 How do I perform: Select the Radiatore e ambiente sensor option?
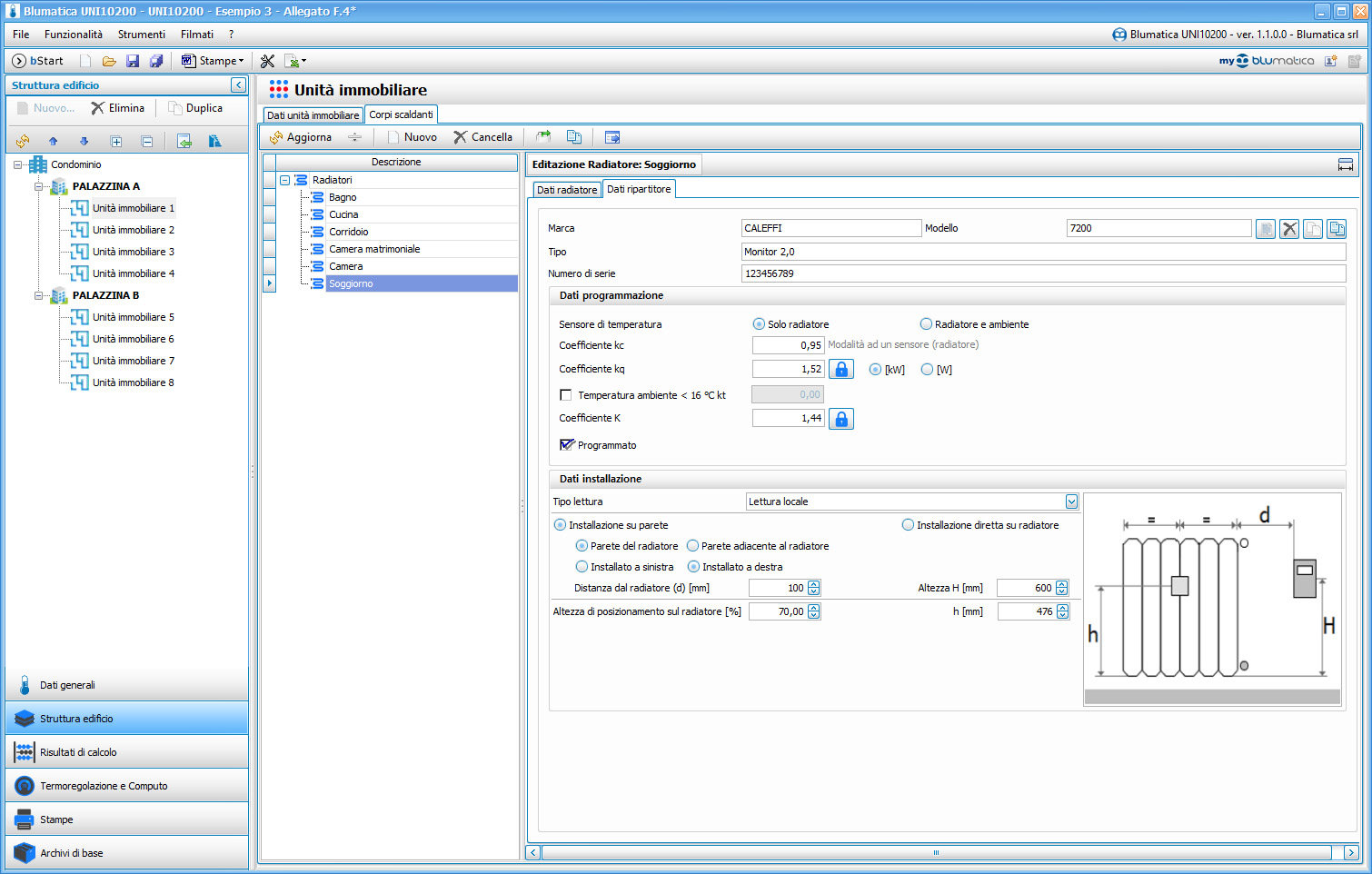point(926,324)
